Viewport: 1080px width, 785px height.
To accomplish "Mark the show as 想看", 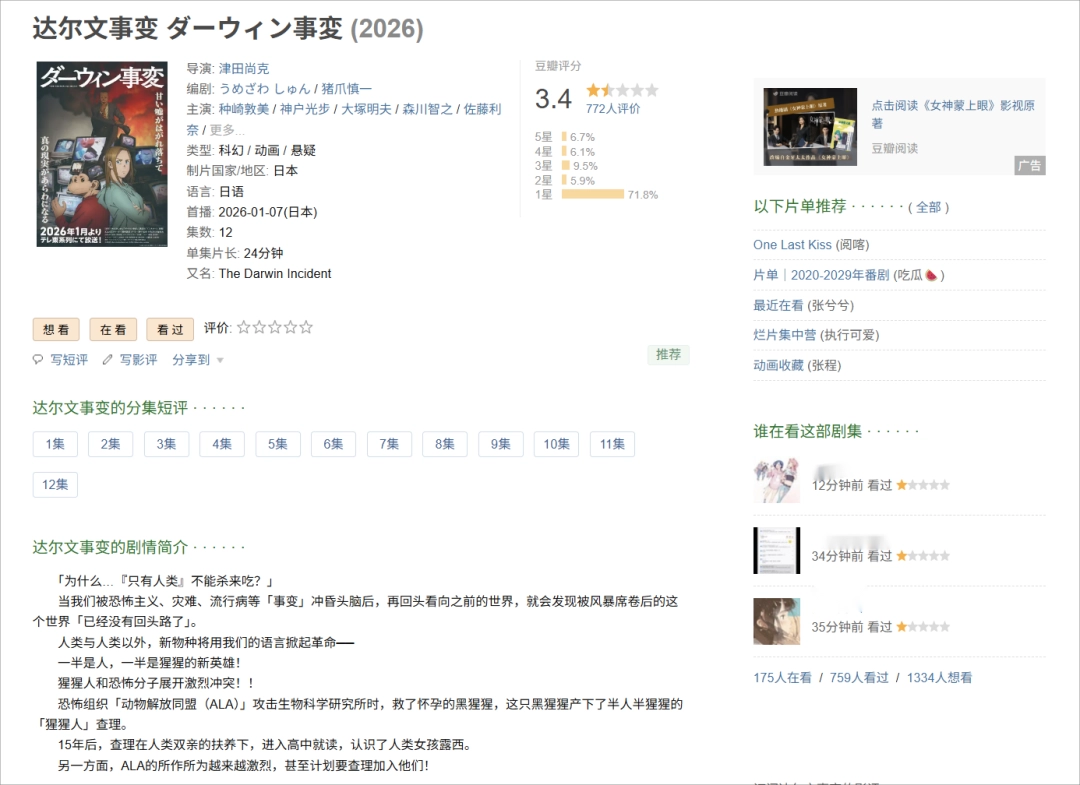I will pos(56,329).
